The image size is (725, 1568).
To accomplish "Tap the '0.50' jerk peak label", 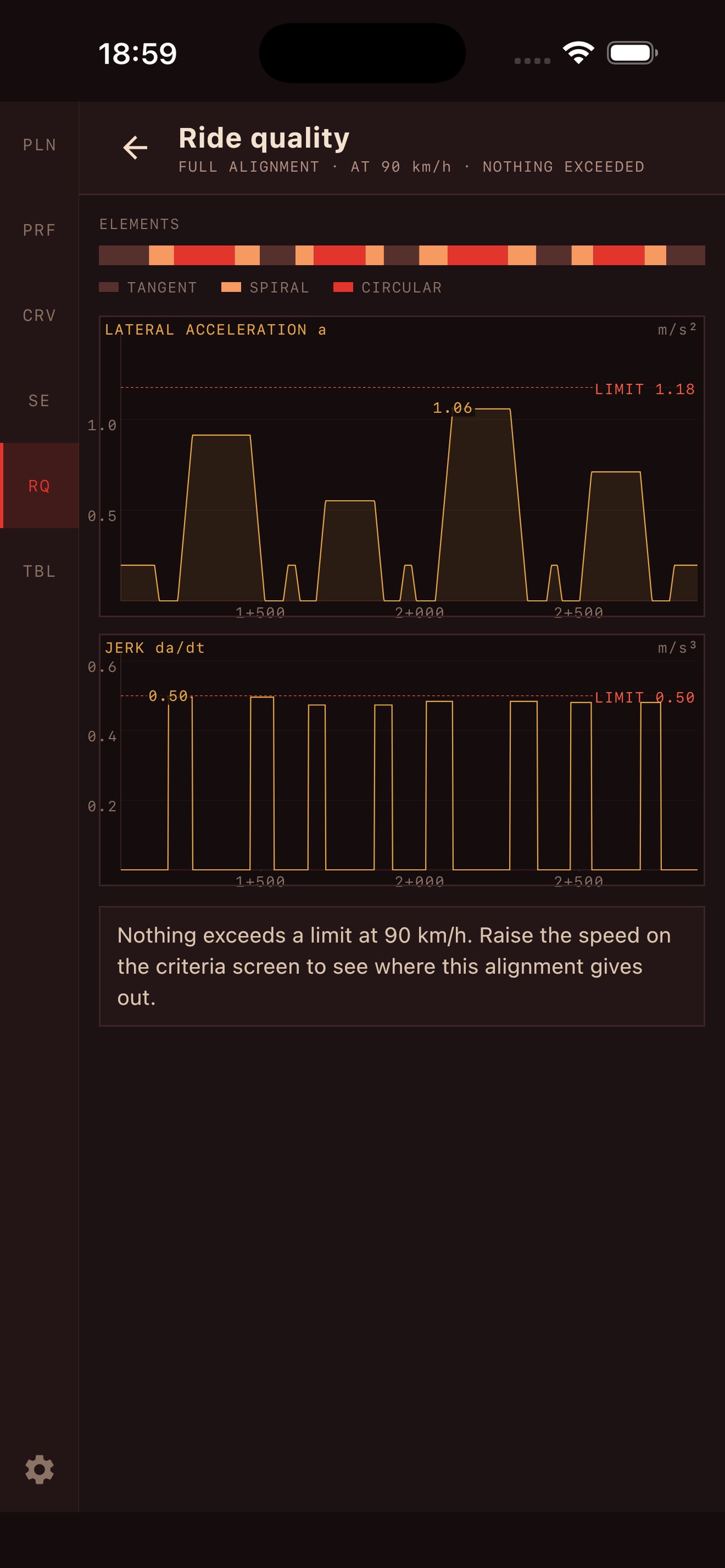I will click(168, 696).
